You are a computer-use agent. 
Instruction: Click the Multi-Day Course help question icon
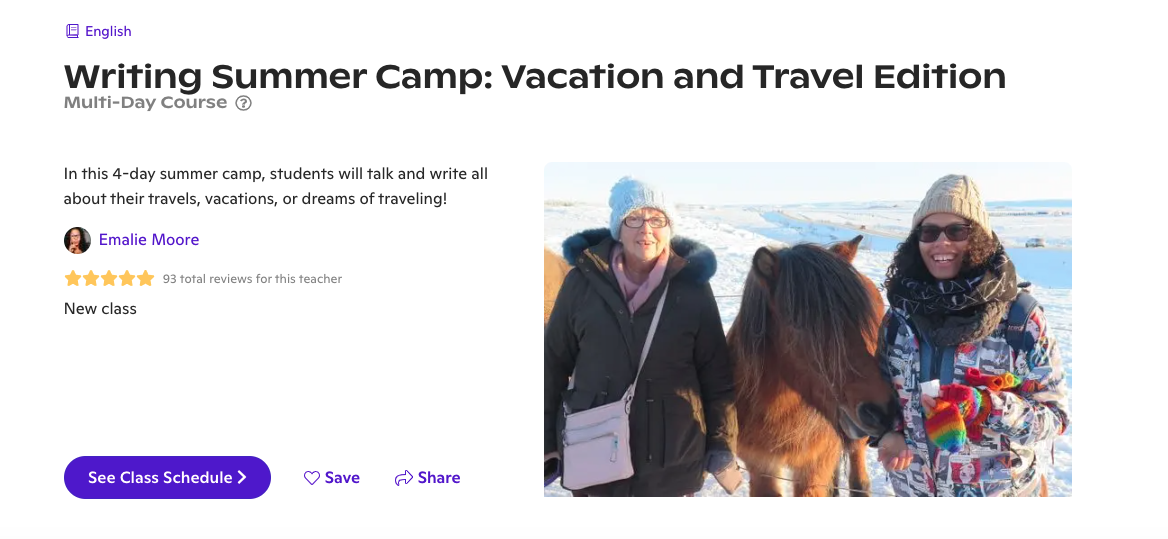[x=244, y=103]
